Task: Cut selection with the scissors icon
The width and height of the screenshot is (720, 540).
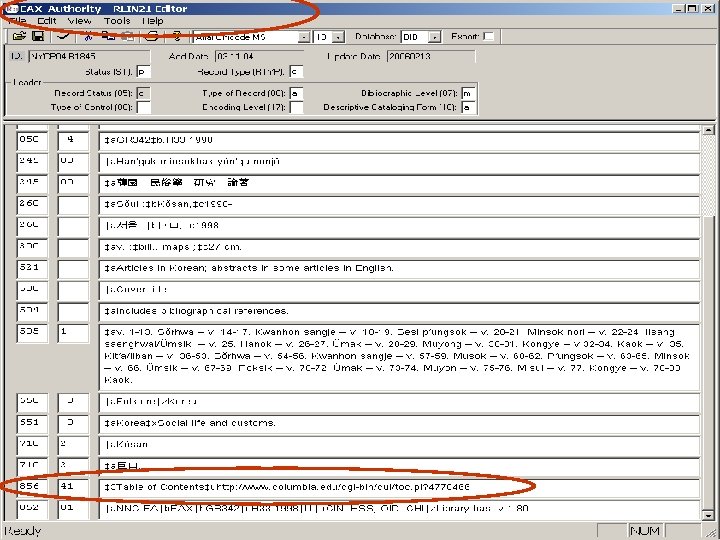Action: (88, 36)
